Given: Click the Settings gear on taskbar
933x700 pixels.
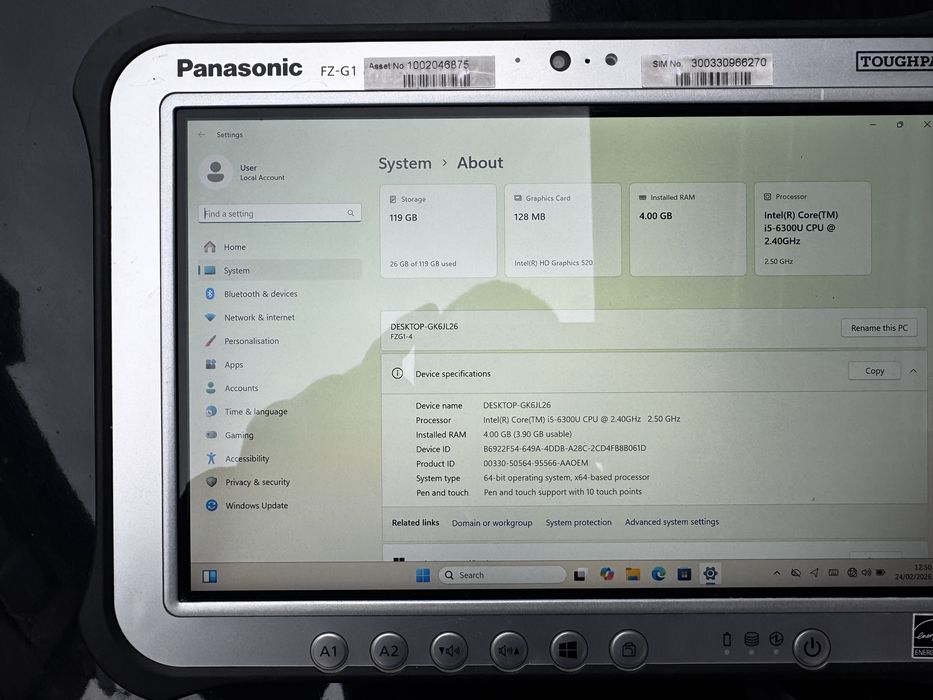Looking at the screenshot, I should click(x=710, y=574).
